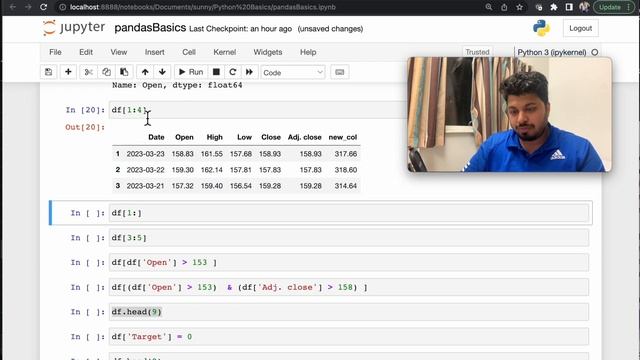Cut selected cells with scissors icon
640x360 pixels.
click(88, 72)
